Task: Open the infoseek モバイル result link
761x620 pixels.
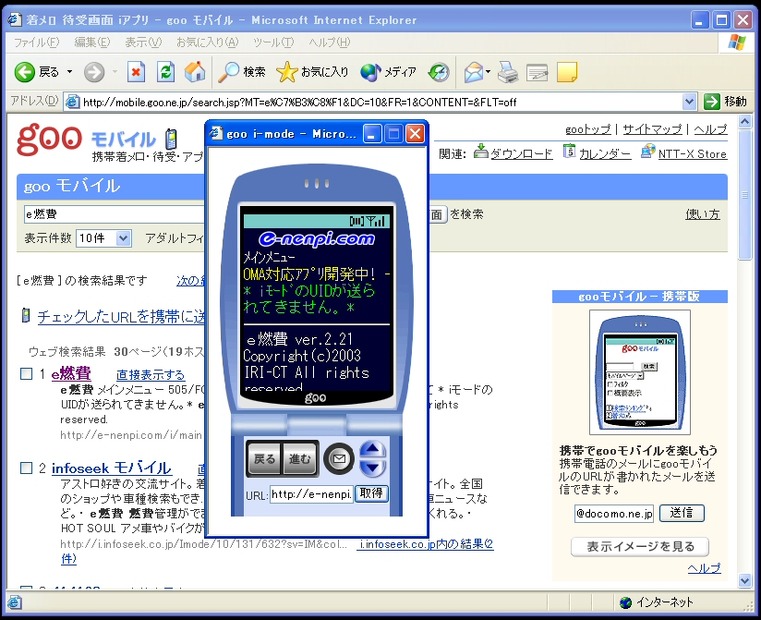Action: pyautogui.click(x=112, y=468)
